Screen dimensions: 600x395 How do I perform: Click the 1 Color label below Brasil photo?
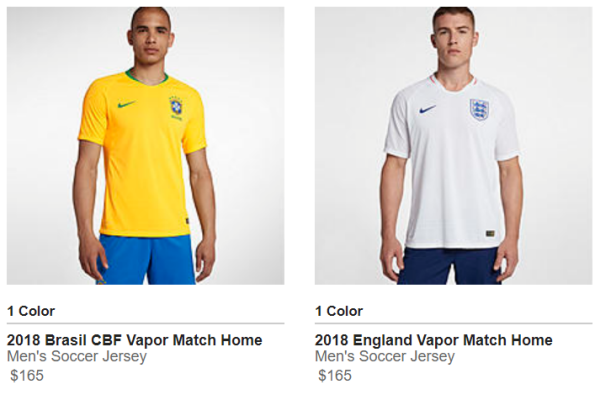tap(31, 311)
